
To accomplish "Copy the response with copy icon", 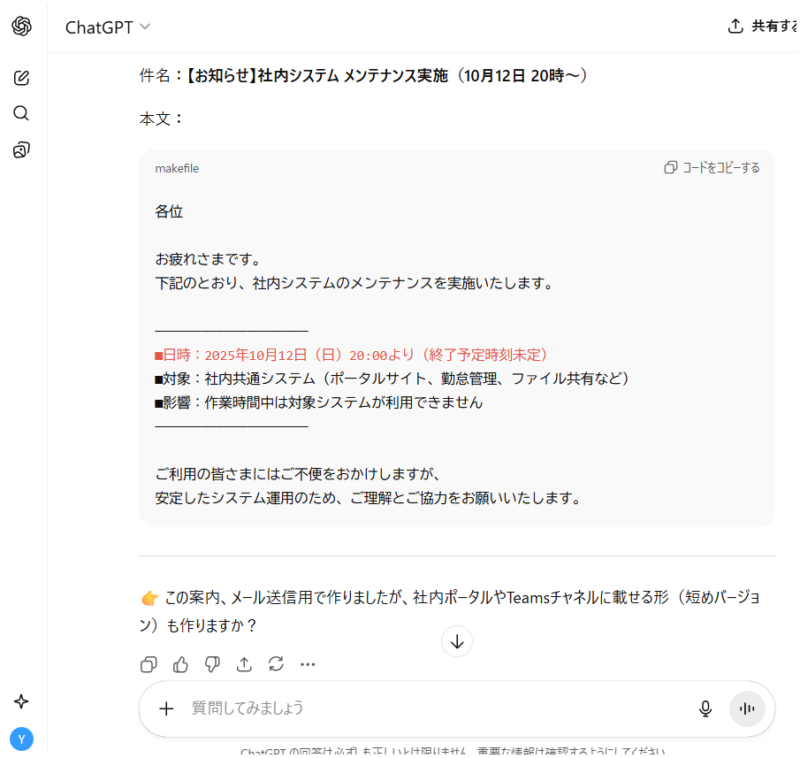I will 149,664.
